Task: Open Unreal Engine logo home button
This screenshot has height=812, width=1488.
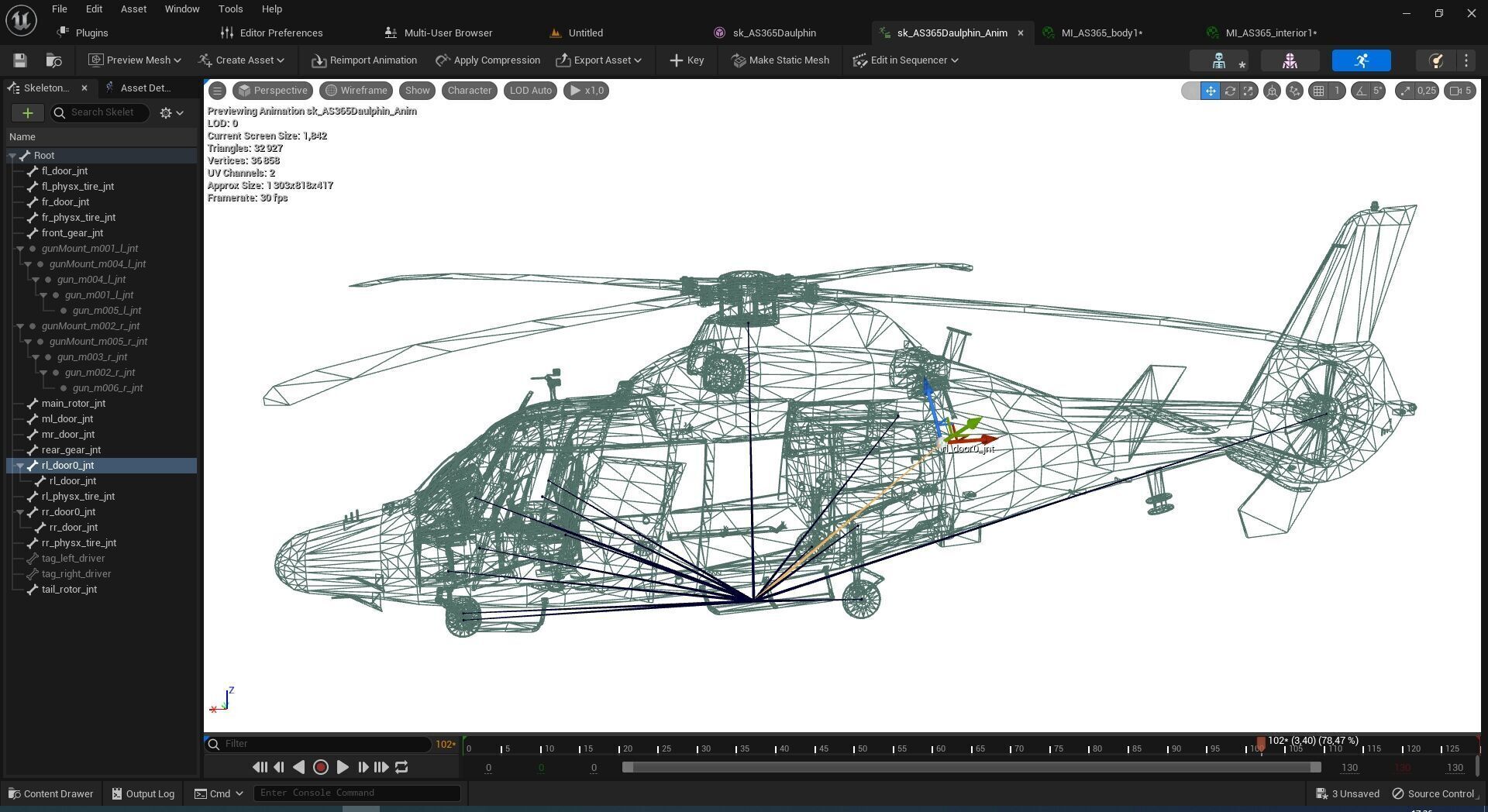Action: 21,20
